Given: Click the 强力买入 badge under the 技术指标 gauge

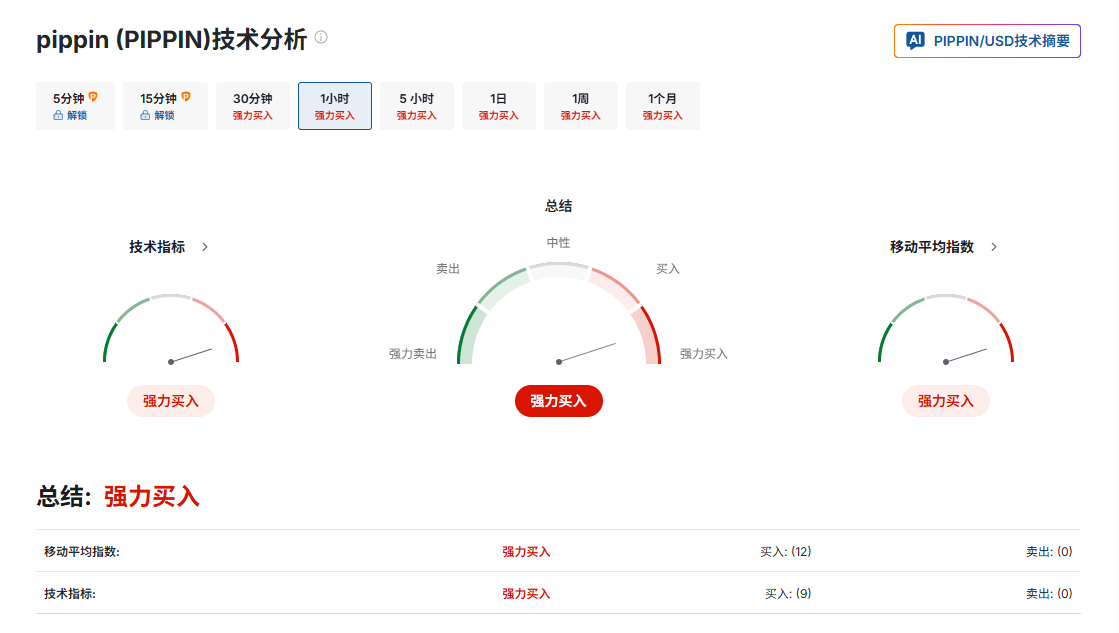Looking at the screenshot, I should (171, 401).
